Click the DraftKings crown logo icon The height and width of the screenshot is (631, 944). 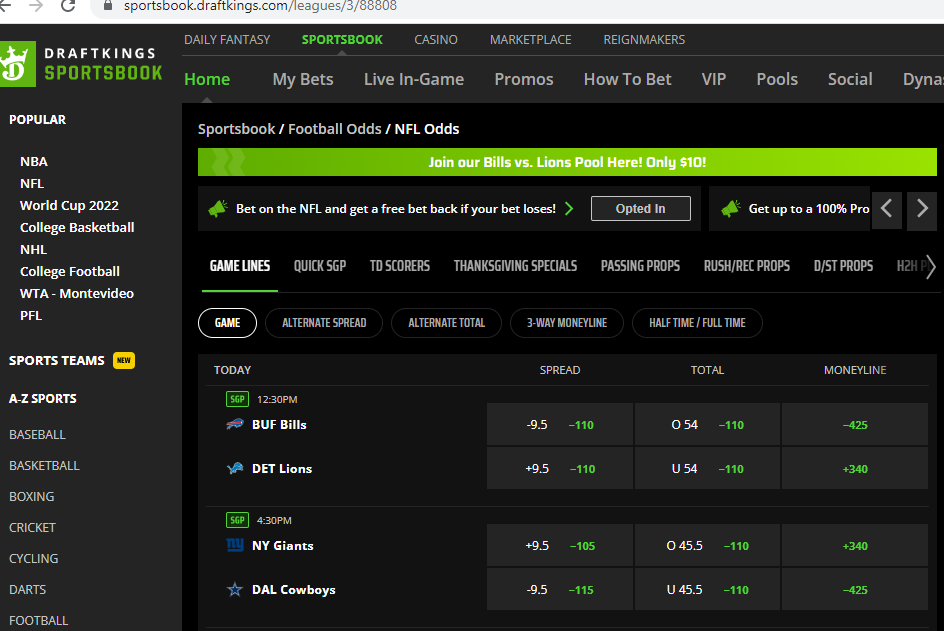(x=17, y=64)
